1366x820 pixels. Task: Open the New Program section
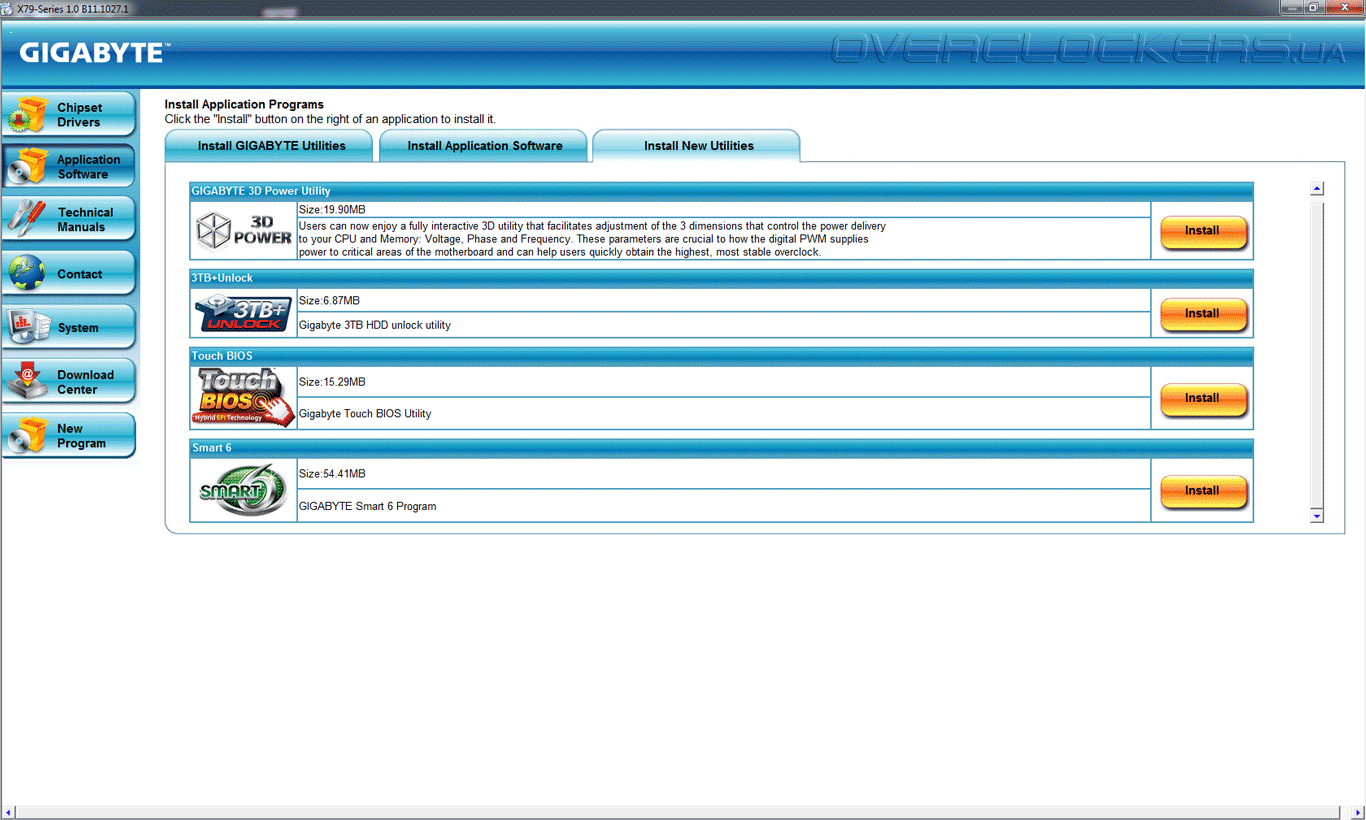click(69, 435)
